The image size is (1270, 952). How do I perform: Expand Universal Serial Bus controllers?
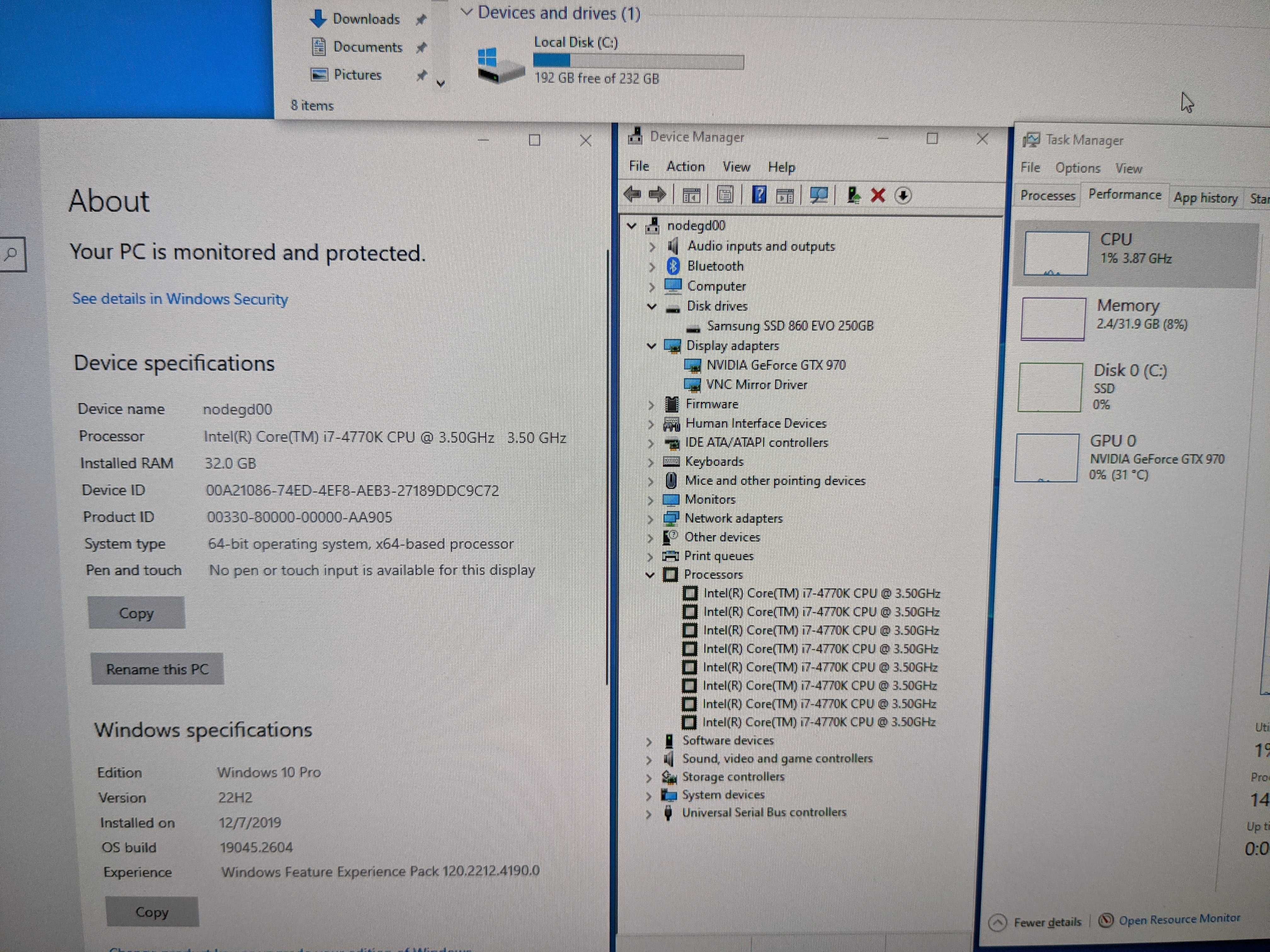(x=649, y=814)
